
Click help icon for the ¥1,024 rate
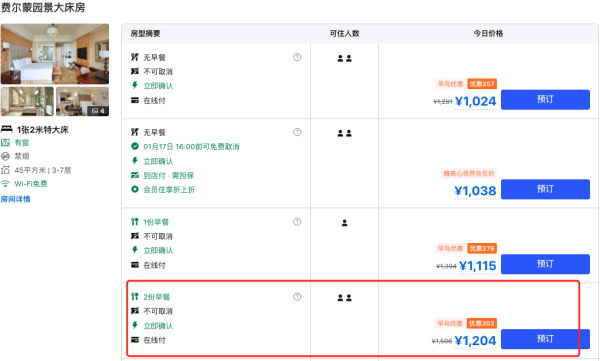coord(297,57)
